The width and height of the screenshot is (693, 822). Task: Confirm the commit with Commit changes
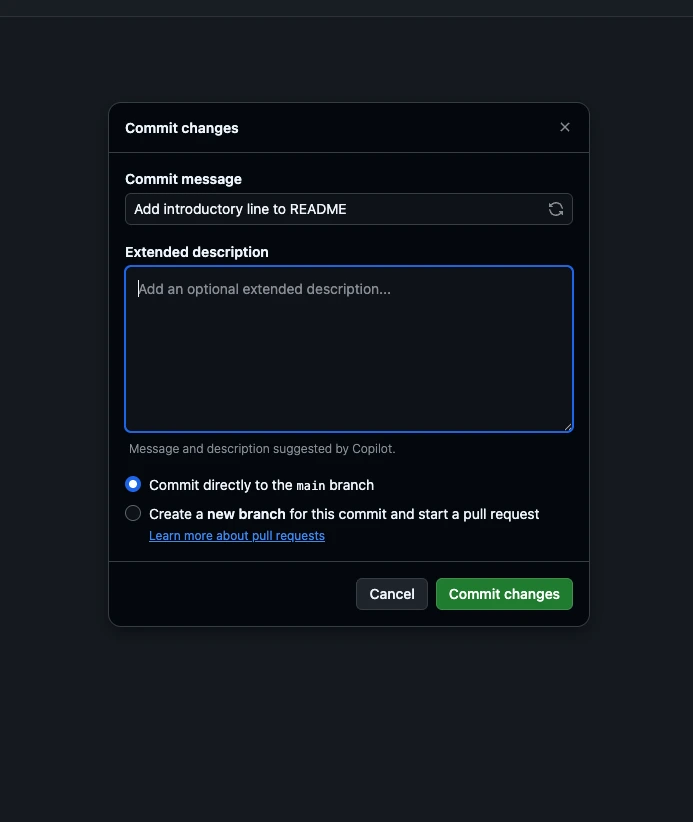[504, 593]
